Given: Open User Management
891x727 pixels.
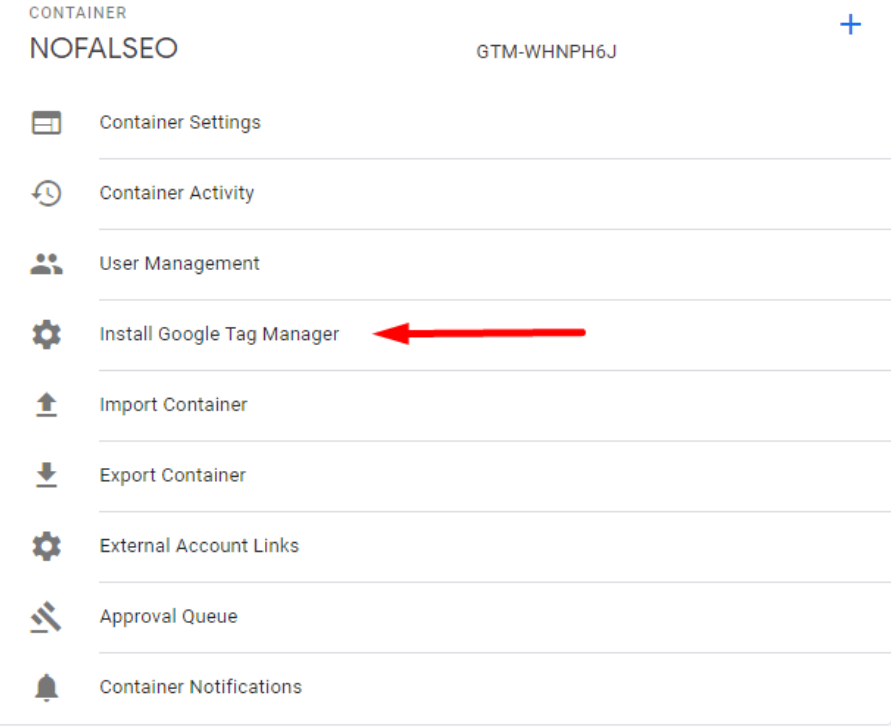Looking at the screenshot, I should point(179,263).
